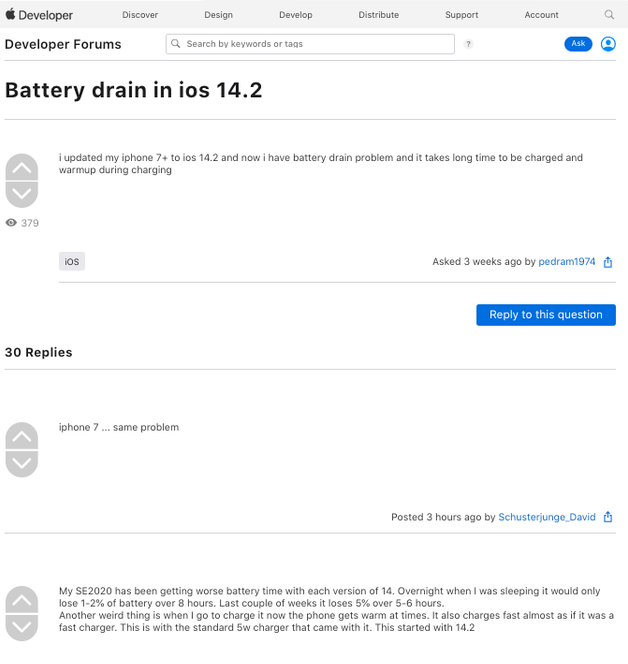Click Reply to this question
The width and height of the screenshot is (628, 664).
point(546,315)
